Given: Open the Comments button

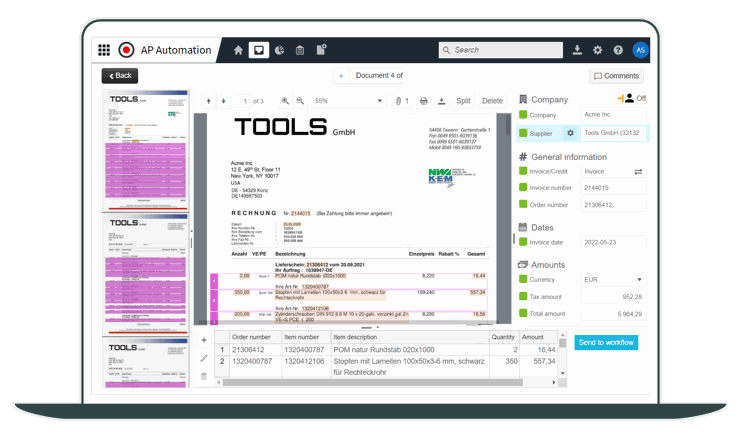Looking at the screenshot, I should (x=616, y=76).
